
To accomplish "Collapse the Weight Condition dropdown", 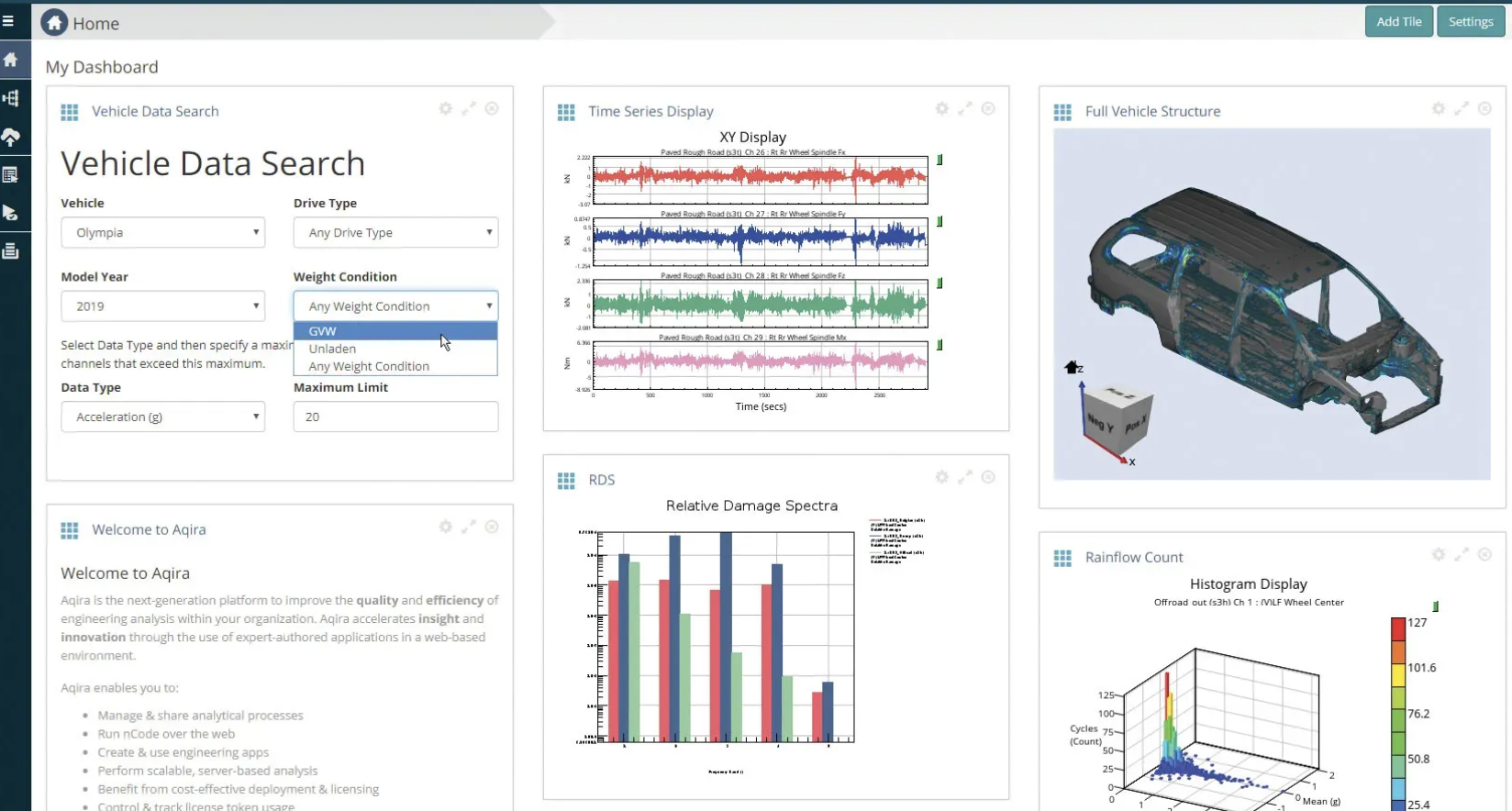I will 395,306.
